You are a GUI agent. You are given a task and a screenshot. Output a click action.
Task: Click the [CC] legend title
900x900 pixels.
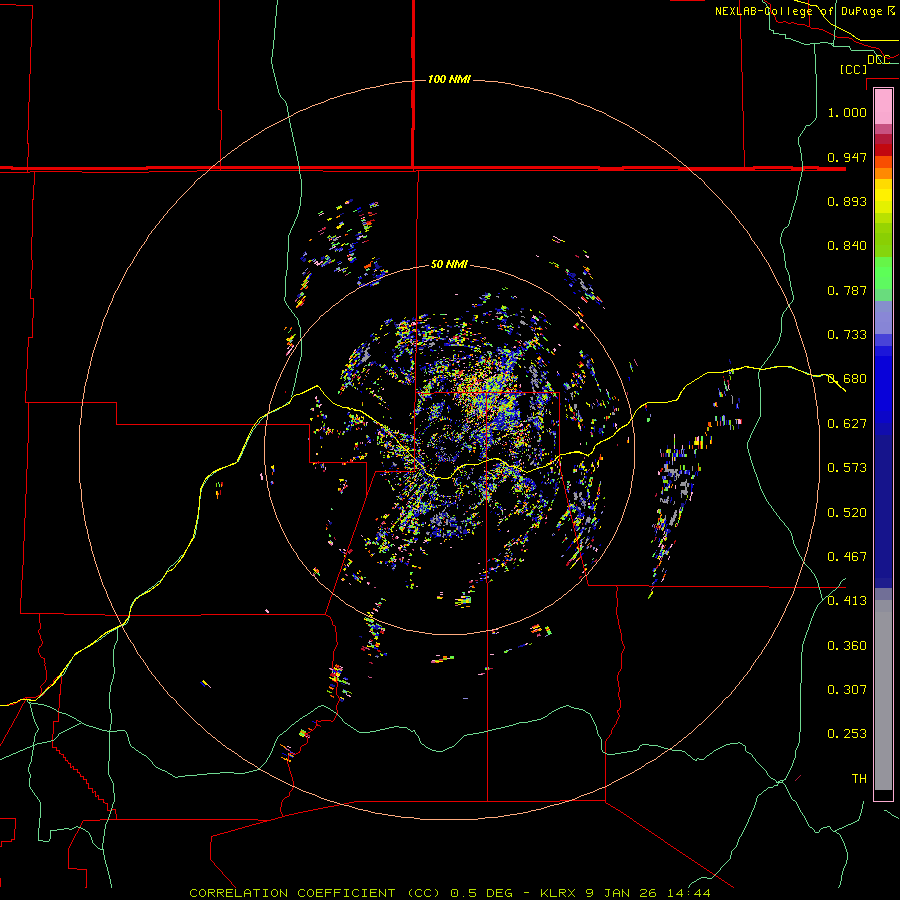[x=854, y=69]
